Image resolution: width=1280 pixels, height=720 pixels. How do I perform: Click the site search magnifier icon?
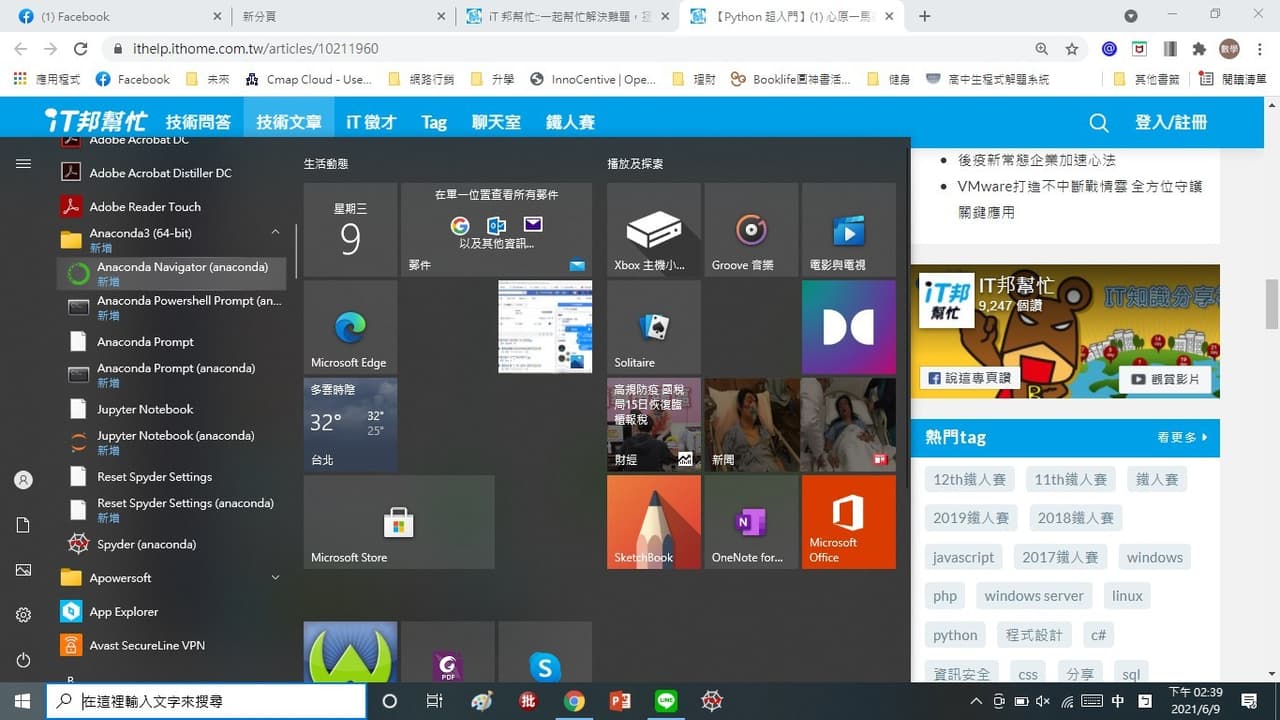[1098, 123]
